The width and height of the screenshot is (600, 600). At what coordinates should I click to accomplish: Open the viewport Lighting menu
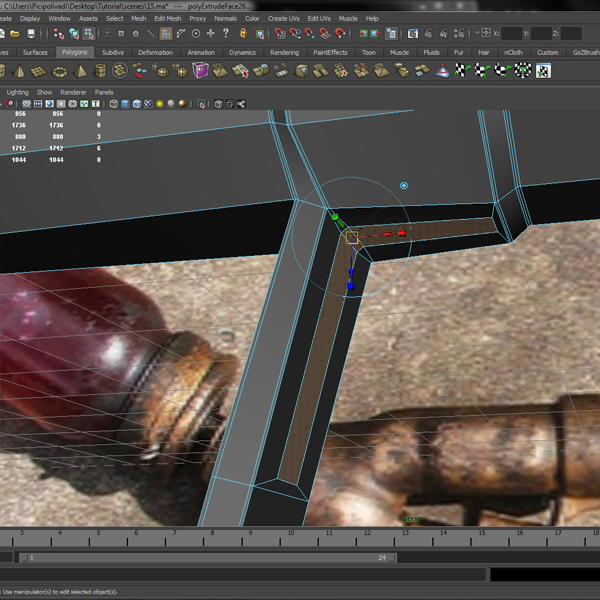[18, 92]
